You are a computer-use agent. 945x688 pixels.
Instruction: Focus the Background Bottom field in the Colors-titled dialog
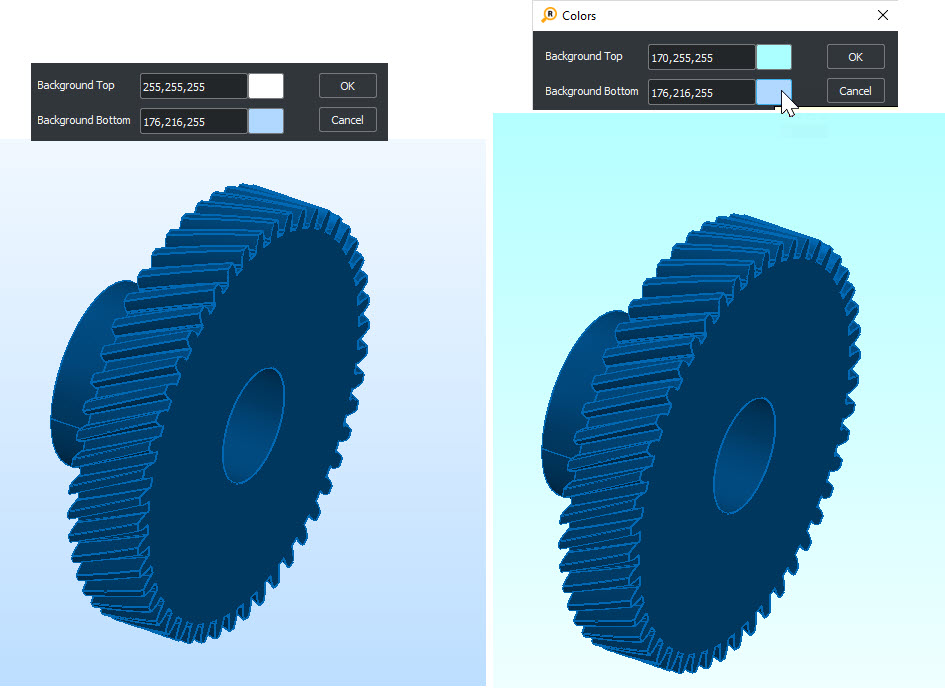701,92
